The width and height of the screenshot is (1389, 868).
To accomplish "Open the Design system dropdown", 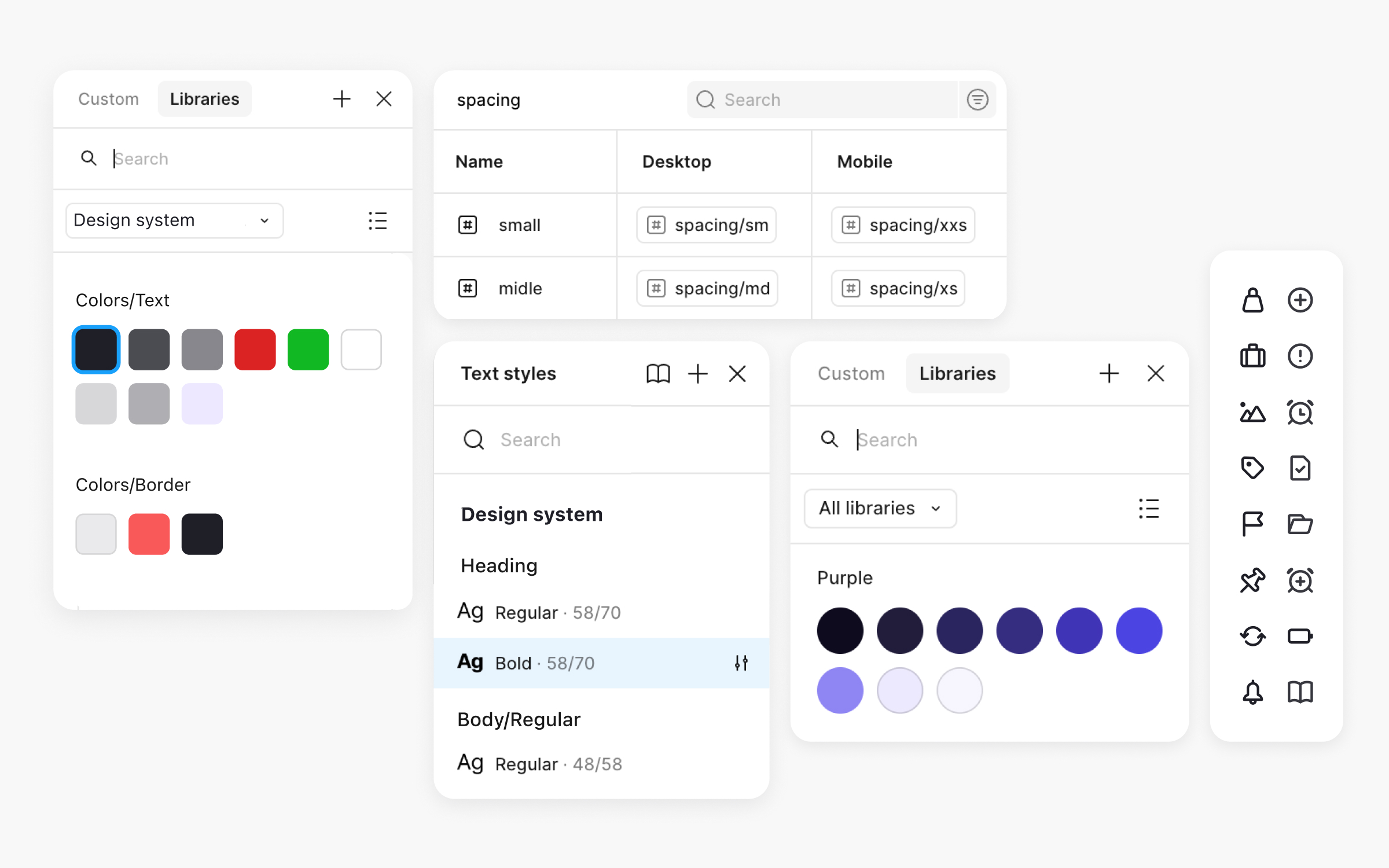I will [x=174, y=220].
